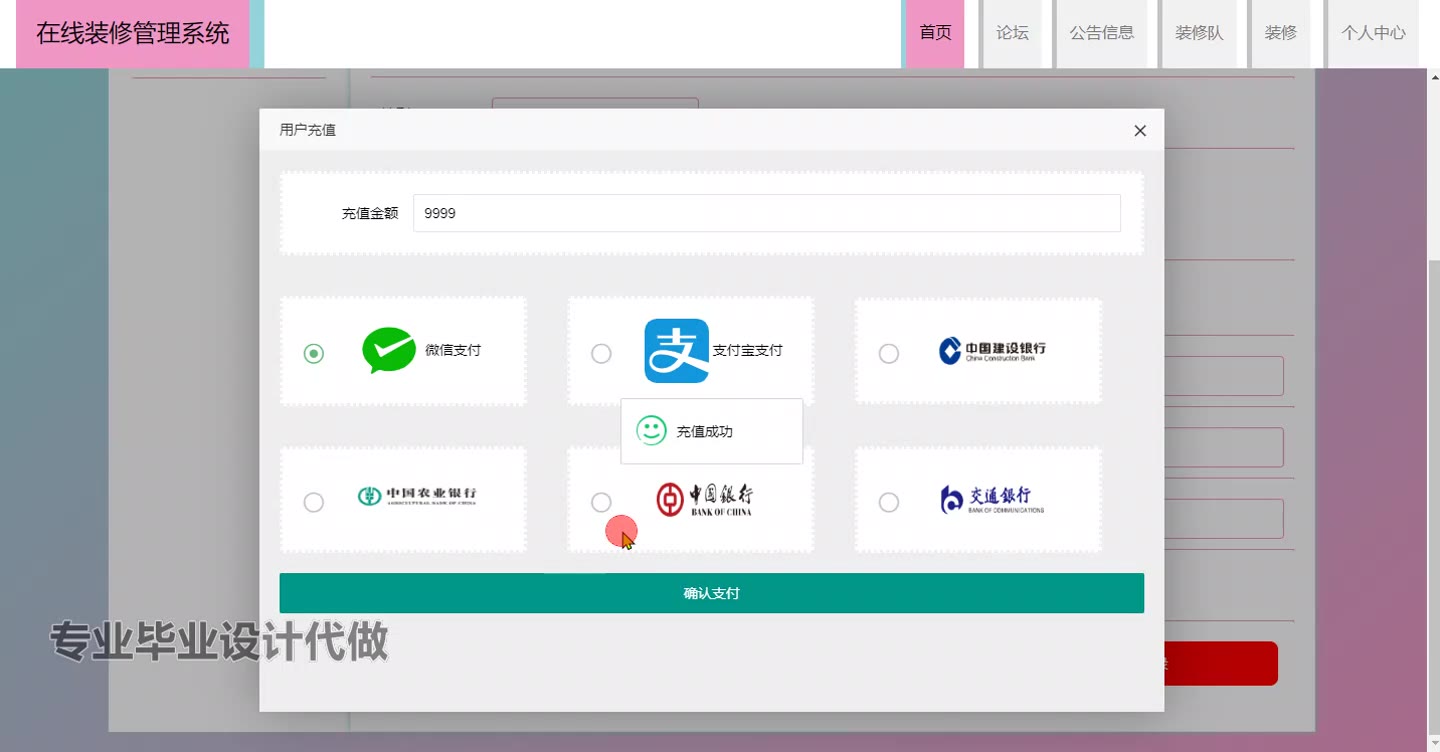1440x752 pixels.
Task: Close the 用户充值 dialog
Action: 1140,131
